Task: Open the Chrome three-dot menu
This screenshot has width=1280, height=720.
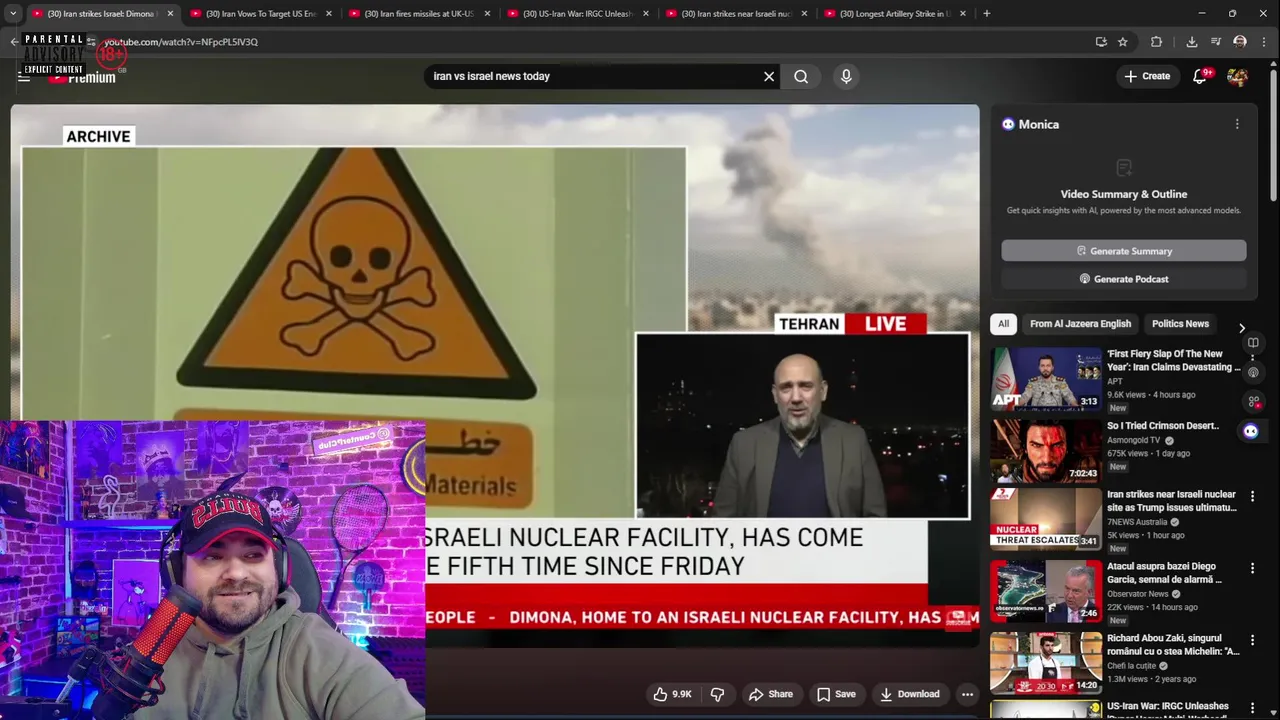Action: pos(1264,42)
